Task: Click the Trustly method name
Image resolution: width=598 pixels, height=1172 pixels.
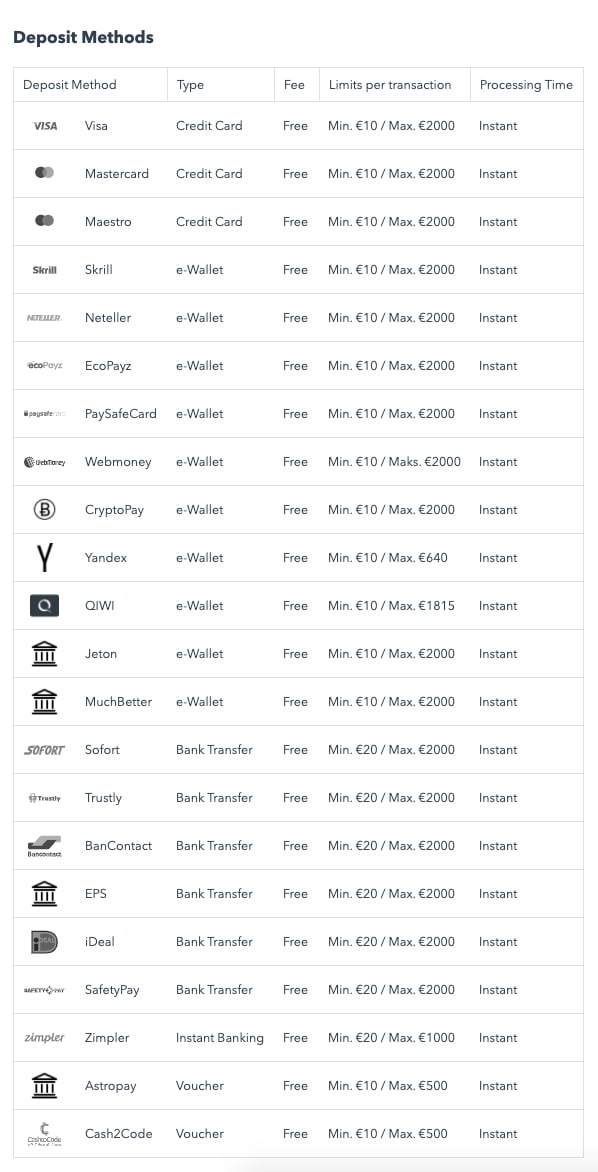Action: (x=103, y=798)
